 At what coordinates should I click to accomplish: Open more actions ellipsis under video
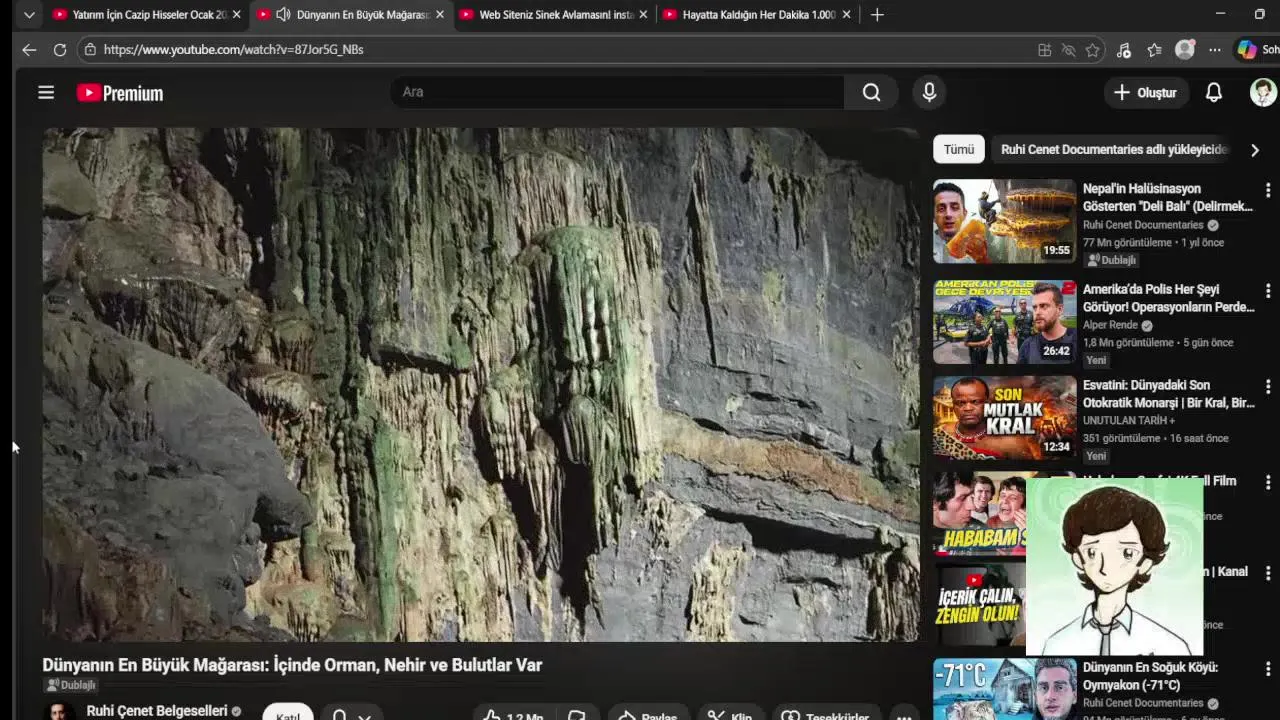pyautogui.click(x=904, y=715)
